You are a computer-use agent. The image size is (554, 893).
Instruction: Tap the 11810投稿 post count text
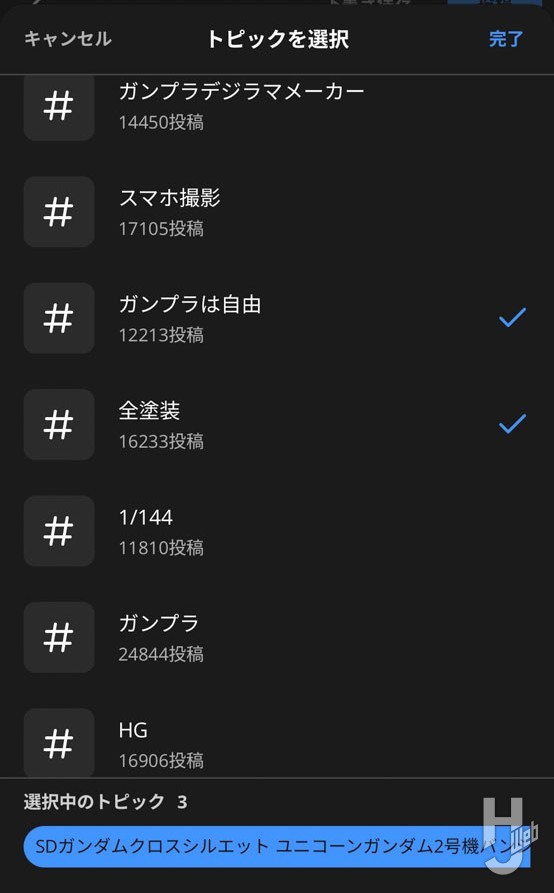pos(161,547)
